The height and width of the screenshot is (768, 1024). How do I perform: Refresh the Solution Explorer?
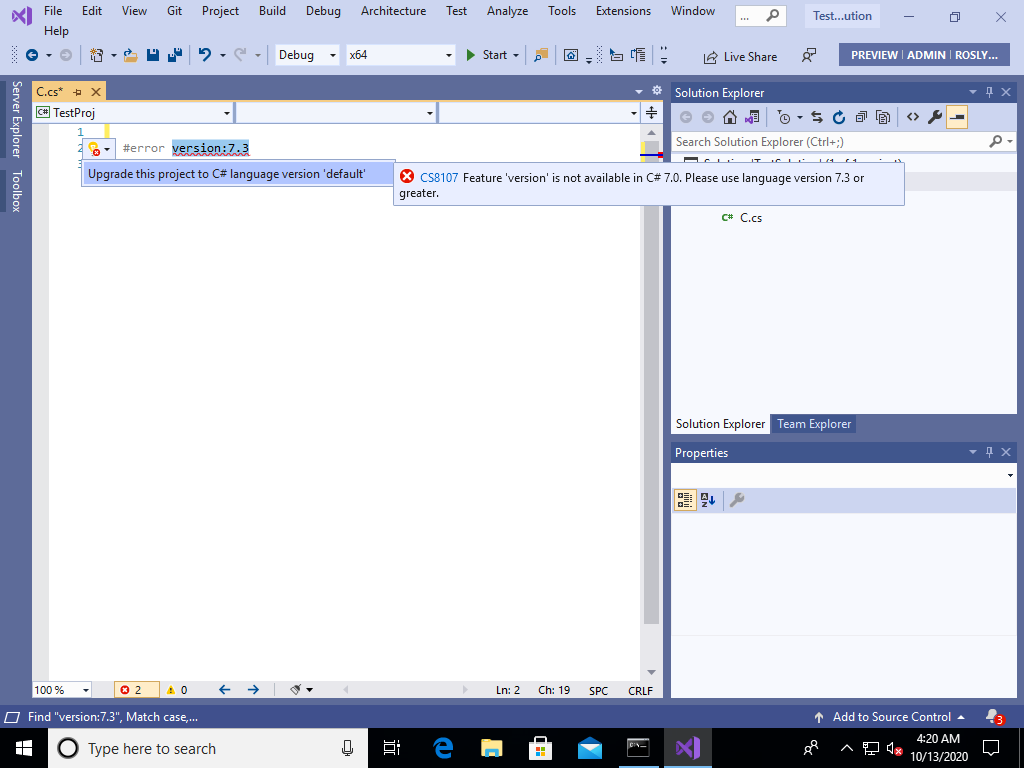(839, 118)
